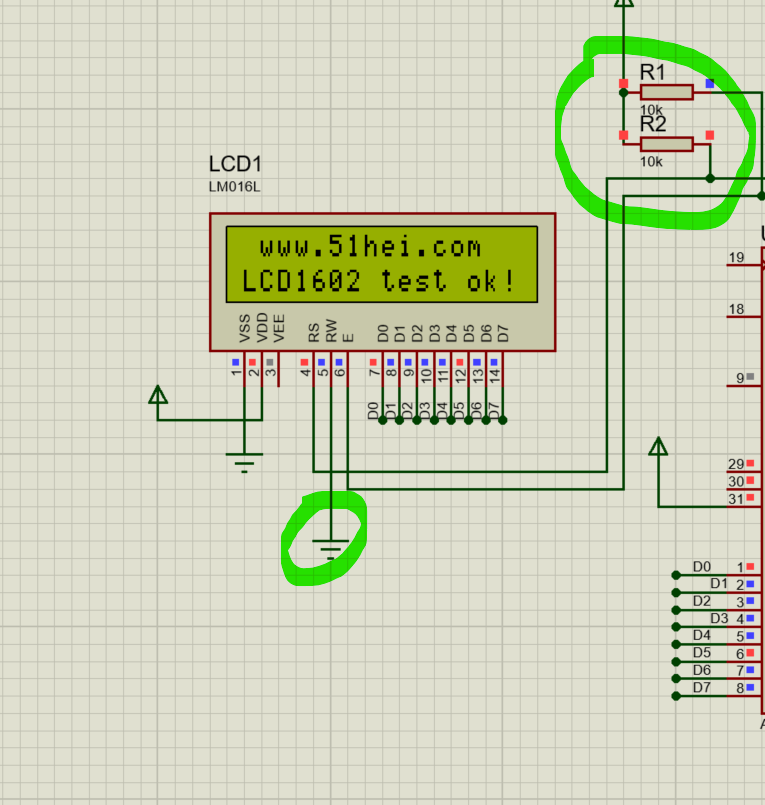This screenshot has width=765, height=805.
Task: Click MCU pin 18 stub
Action: tap(743, 317)
